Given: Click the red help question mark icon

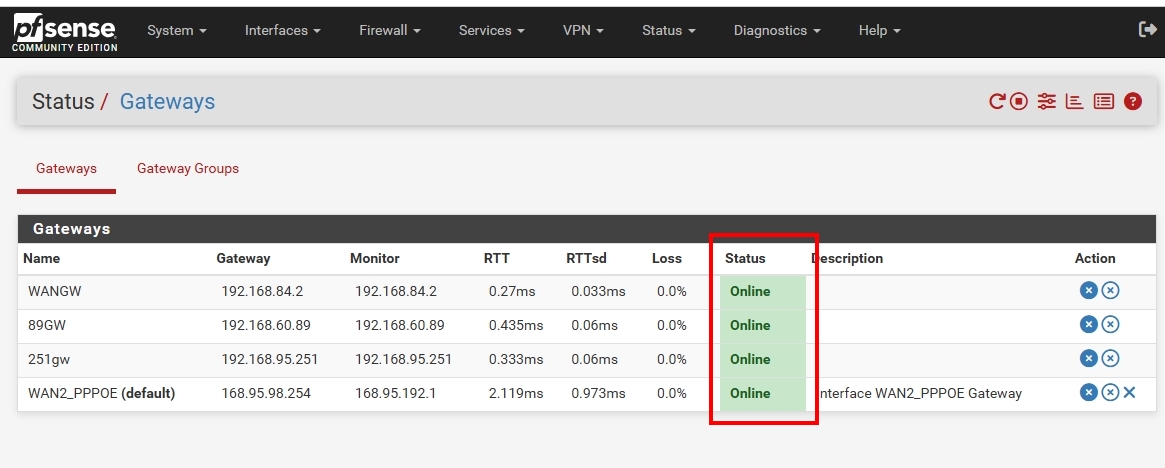Looking at the screenshot, I should (x=1133, y=101).
